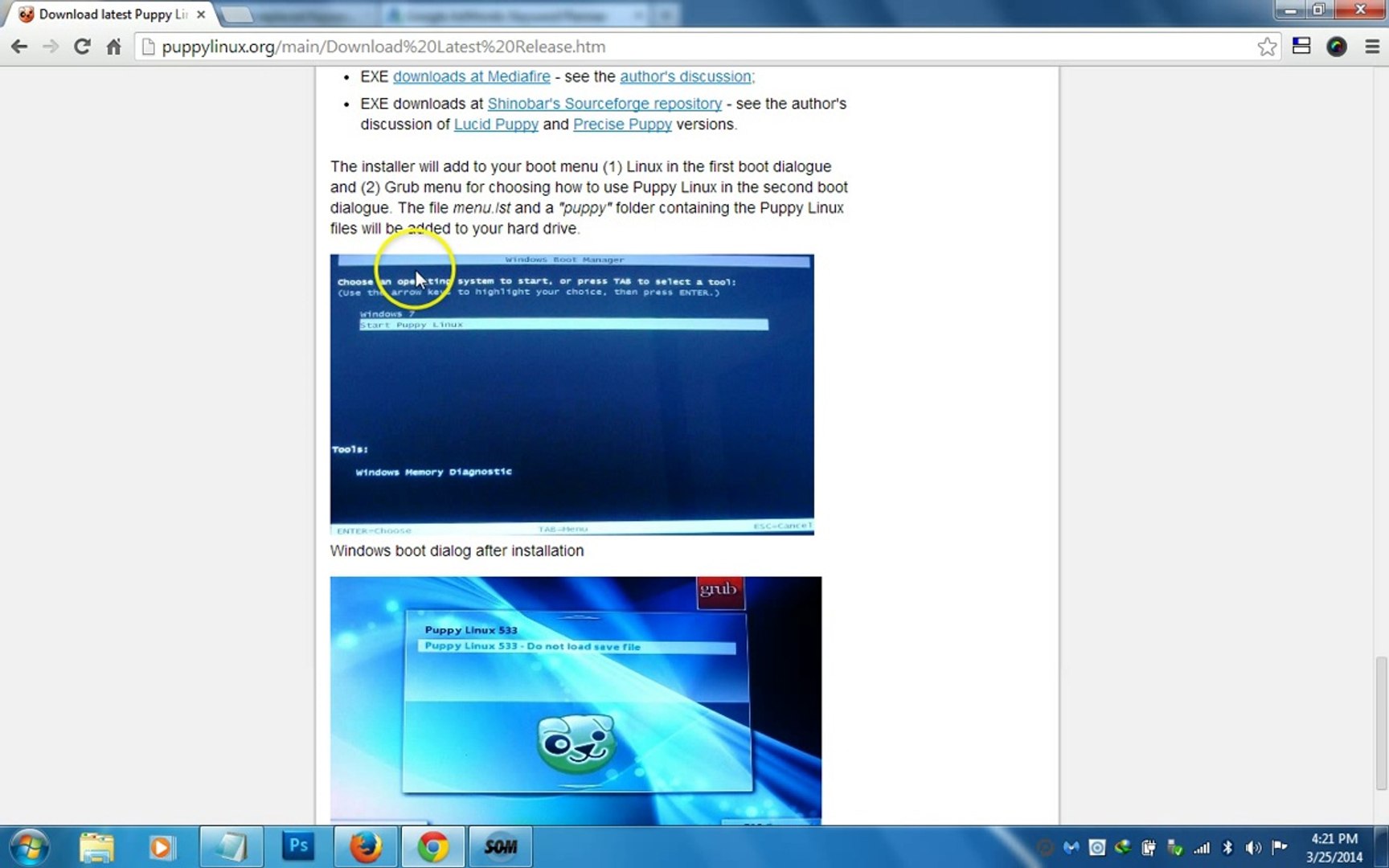
Task: Click the Grub Puppy Linux 533 menu image
Action: coord(576,700)
